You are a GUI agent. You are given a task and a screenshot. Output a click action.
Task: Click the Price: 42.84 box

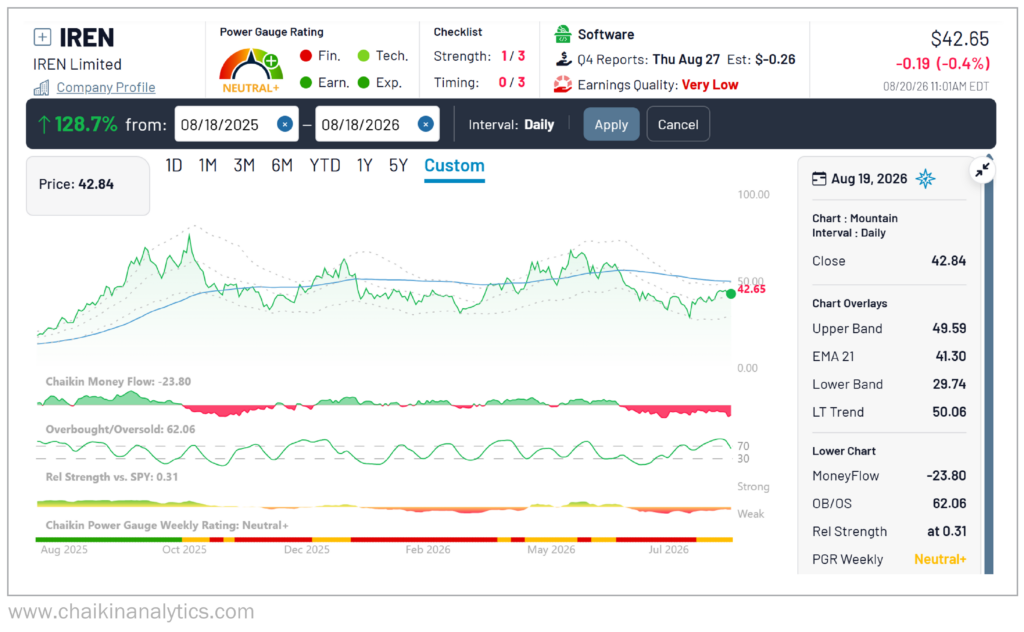pyautogui.click(x=88, y=185)
